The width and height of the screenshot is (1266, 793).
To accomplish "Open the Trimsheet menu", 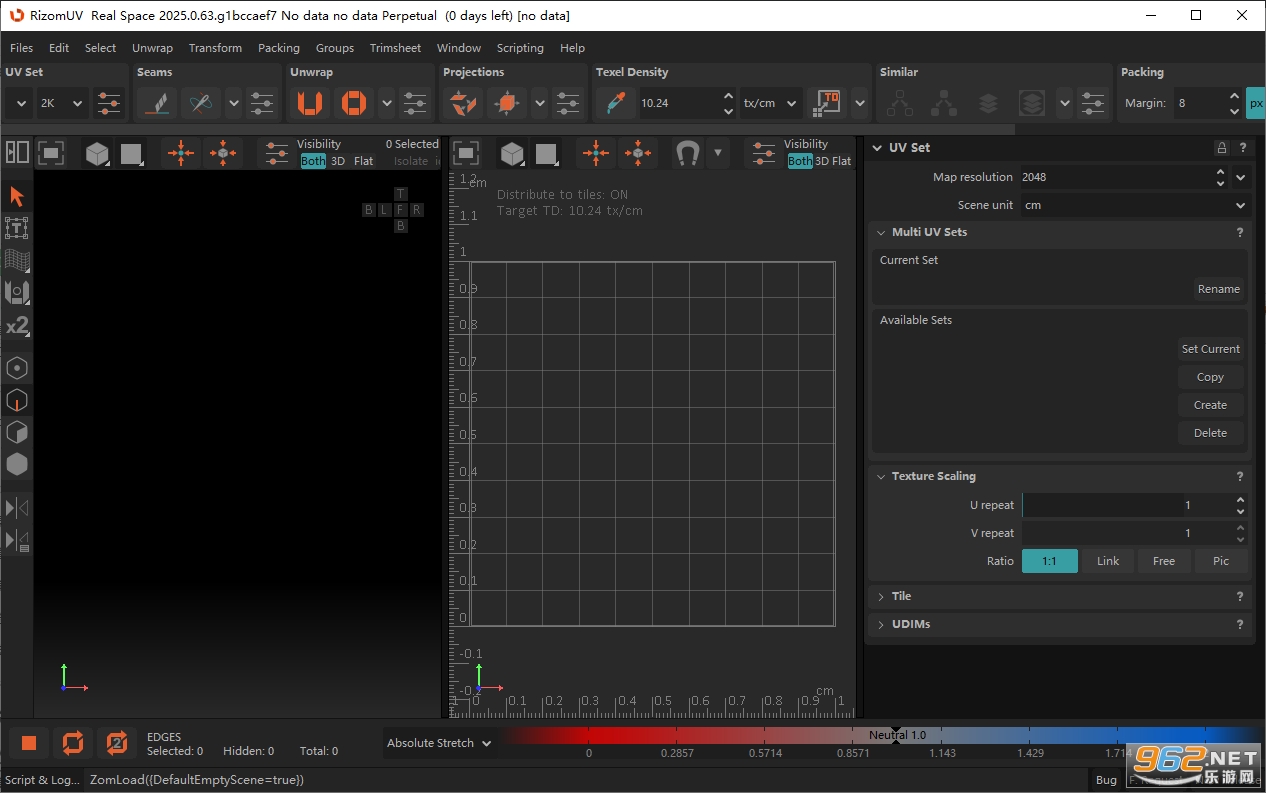I will click(x=395, y=48).
